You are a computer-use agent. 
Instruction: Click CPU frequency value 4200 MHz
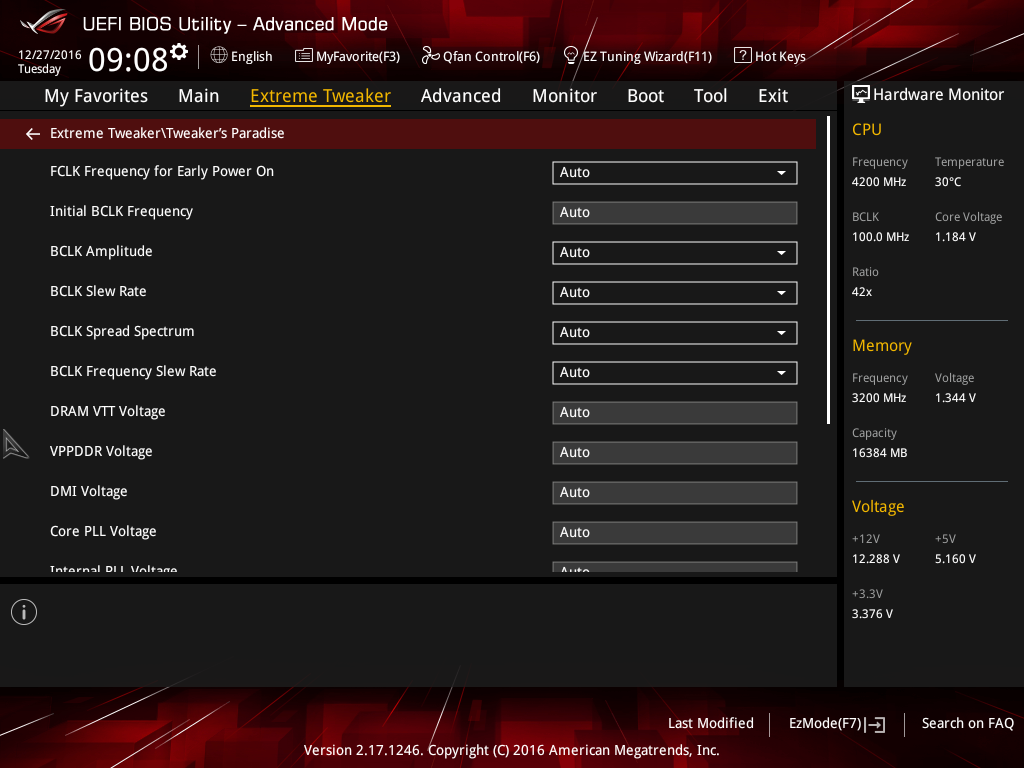[879, 182]
